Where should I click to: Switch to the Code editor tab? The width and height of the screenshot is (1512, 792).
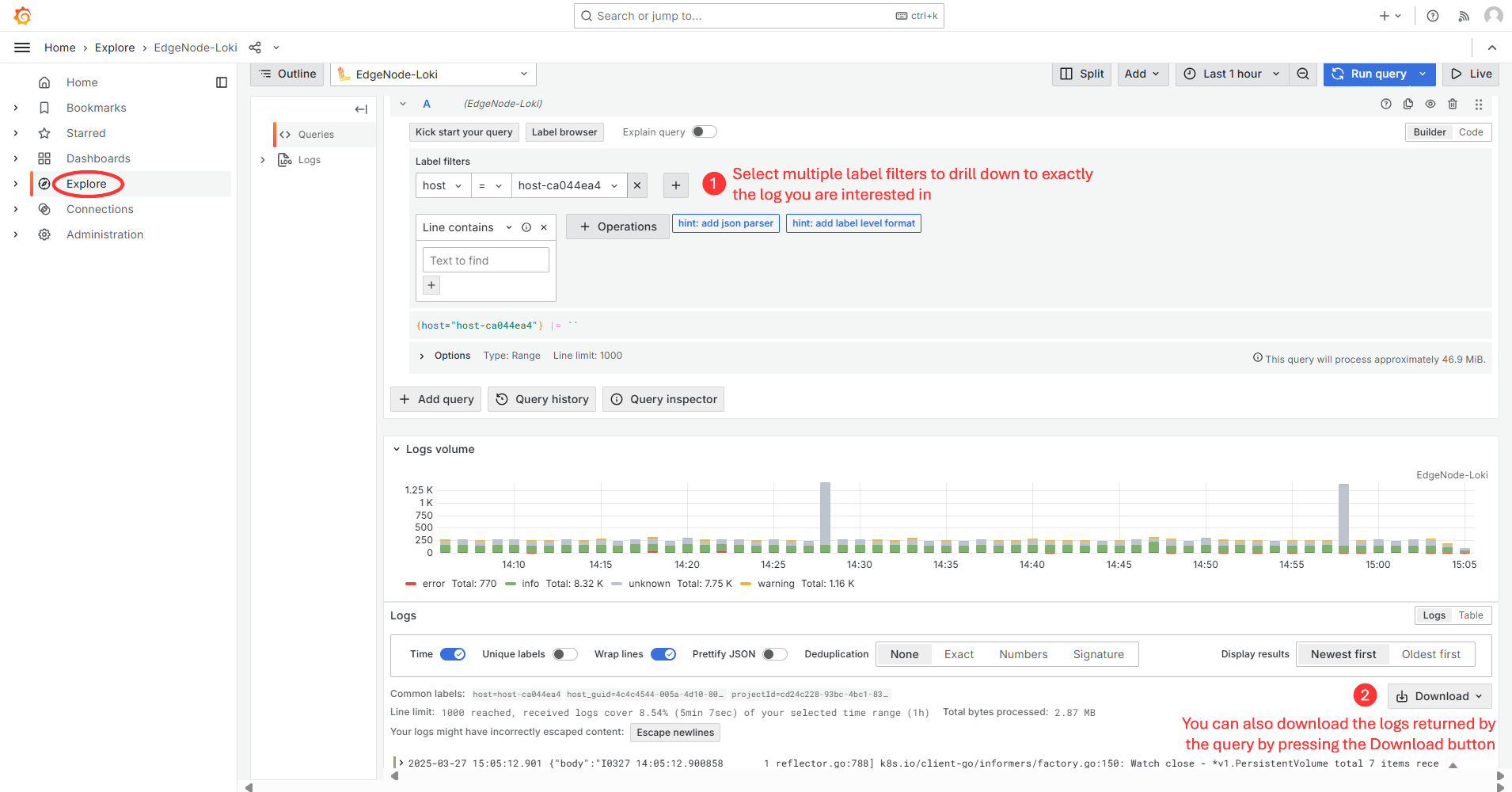[x=1471, y=132]
